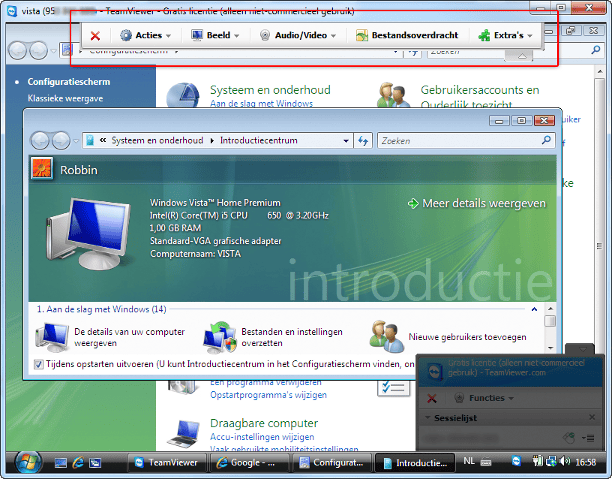This screenshot has width=612, height=479.
Task: Click the Draagbare computer laptop icon
Action: pyautogui.click(x=182, y=433)
